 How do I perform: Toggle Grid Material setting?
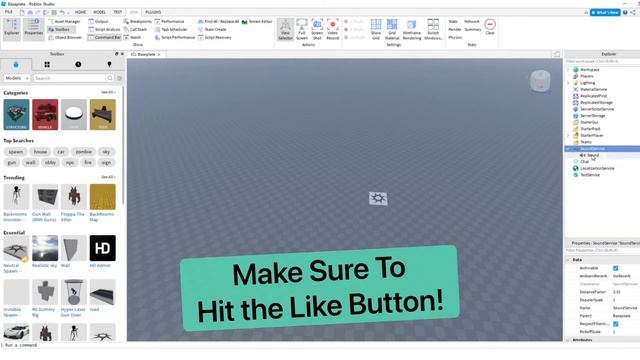coord(392,29)
